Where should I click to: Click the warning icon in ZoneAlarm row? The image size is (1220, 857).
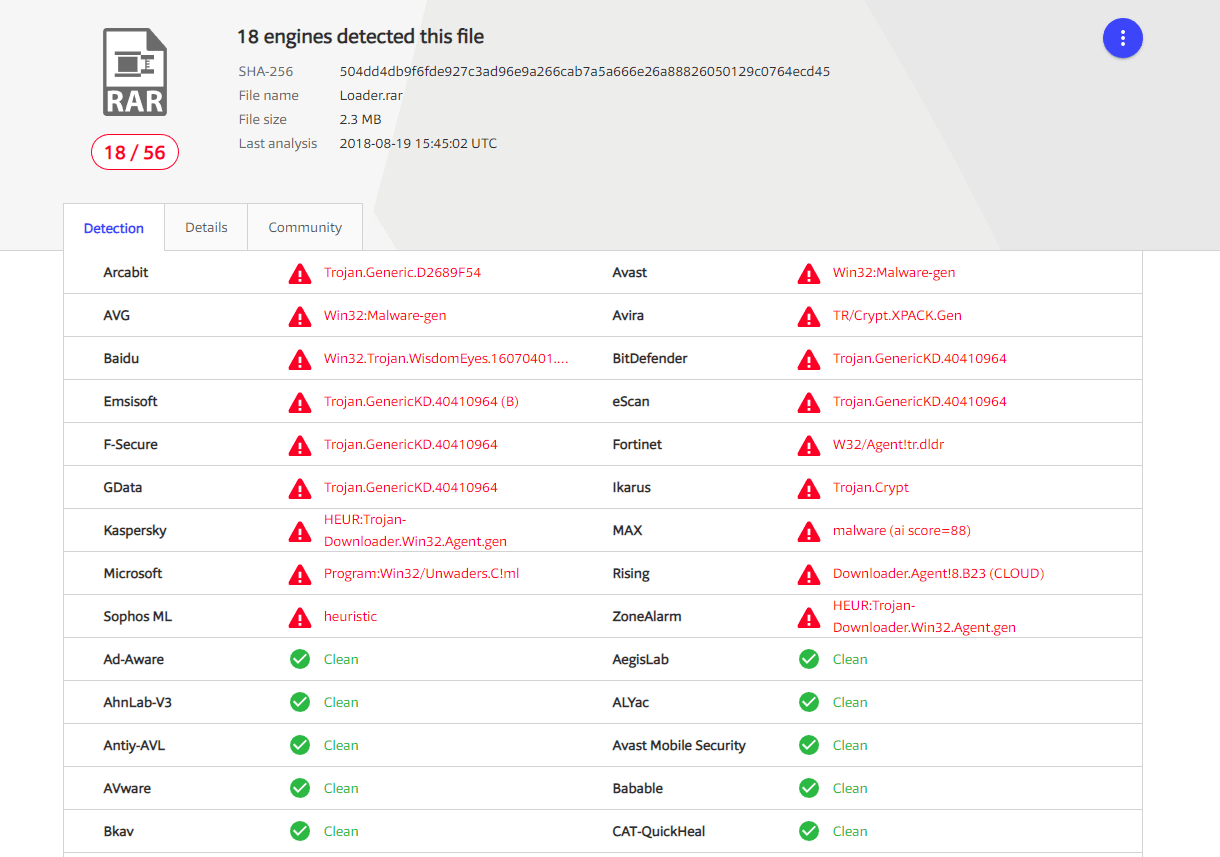pyautogui.click(x=809, y=617)
